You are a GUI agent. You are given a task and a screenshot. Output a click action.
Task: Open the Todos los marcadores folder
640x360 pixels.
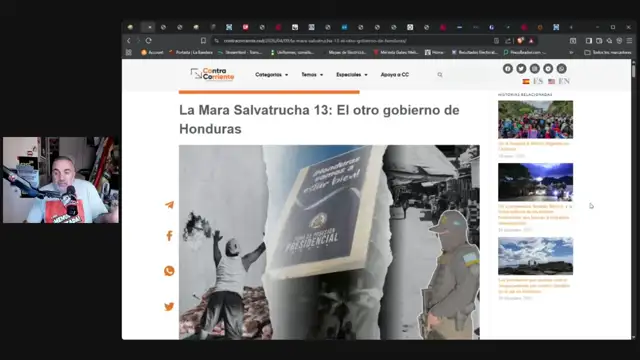tap(608, 52)
